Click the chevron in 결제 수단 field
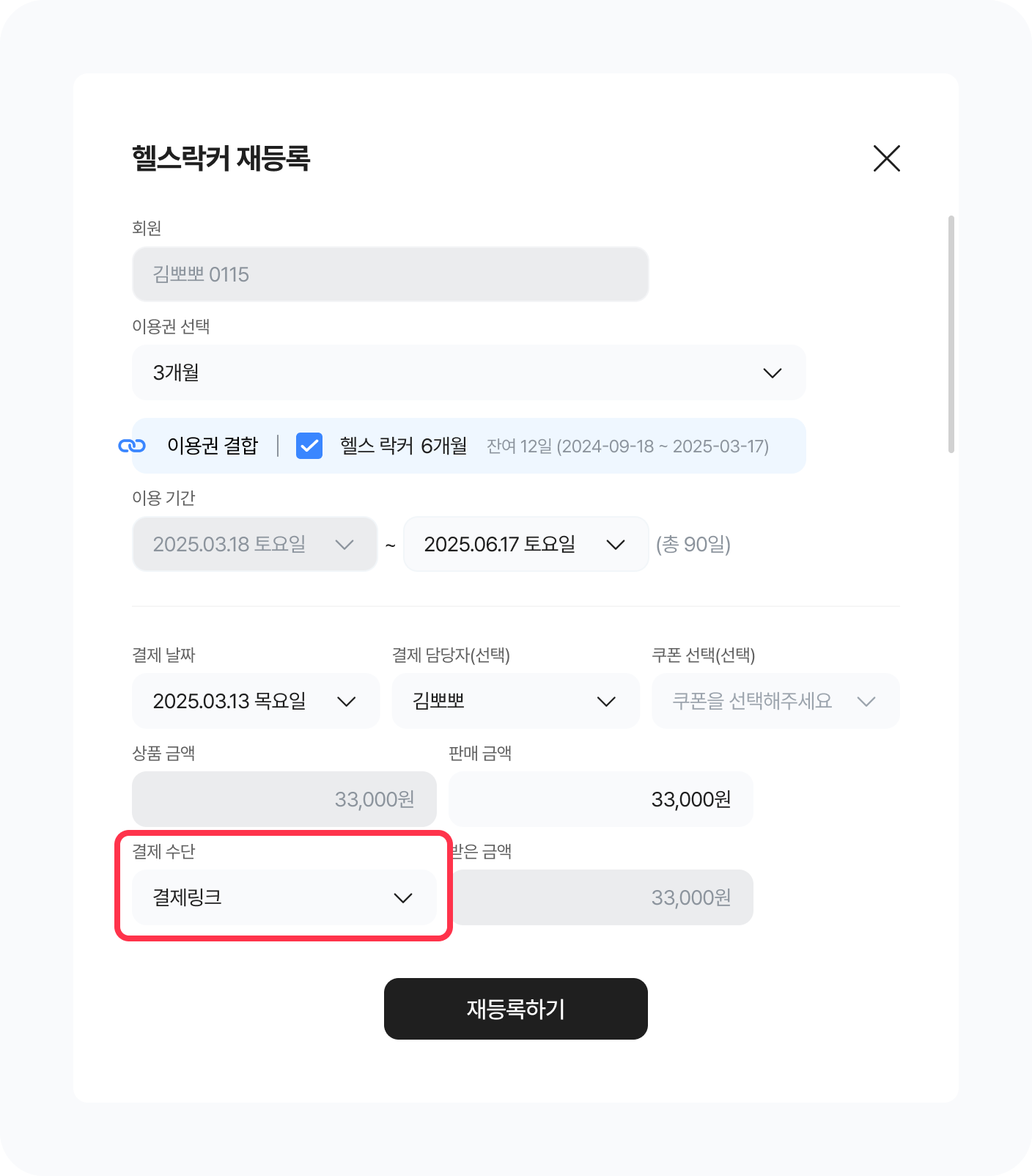Image resolution: width=1032 pixels, height=1176 pixels. pos(403,898)
